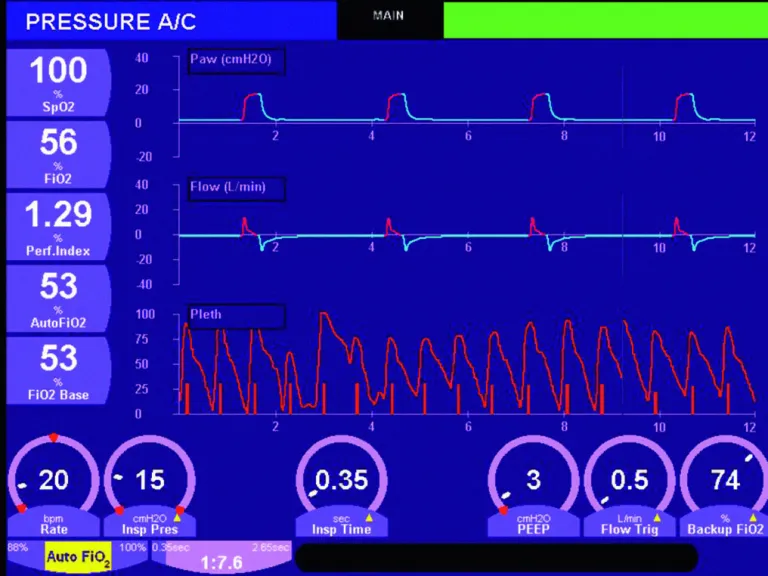Viewport: 768px width, 576px height.
Task: Select the FiO2 56% monitor tile
Action: tap(58, 154)
